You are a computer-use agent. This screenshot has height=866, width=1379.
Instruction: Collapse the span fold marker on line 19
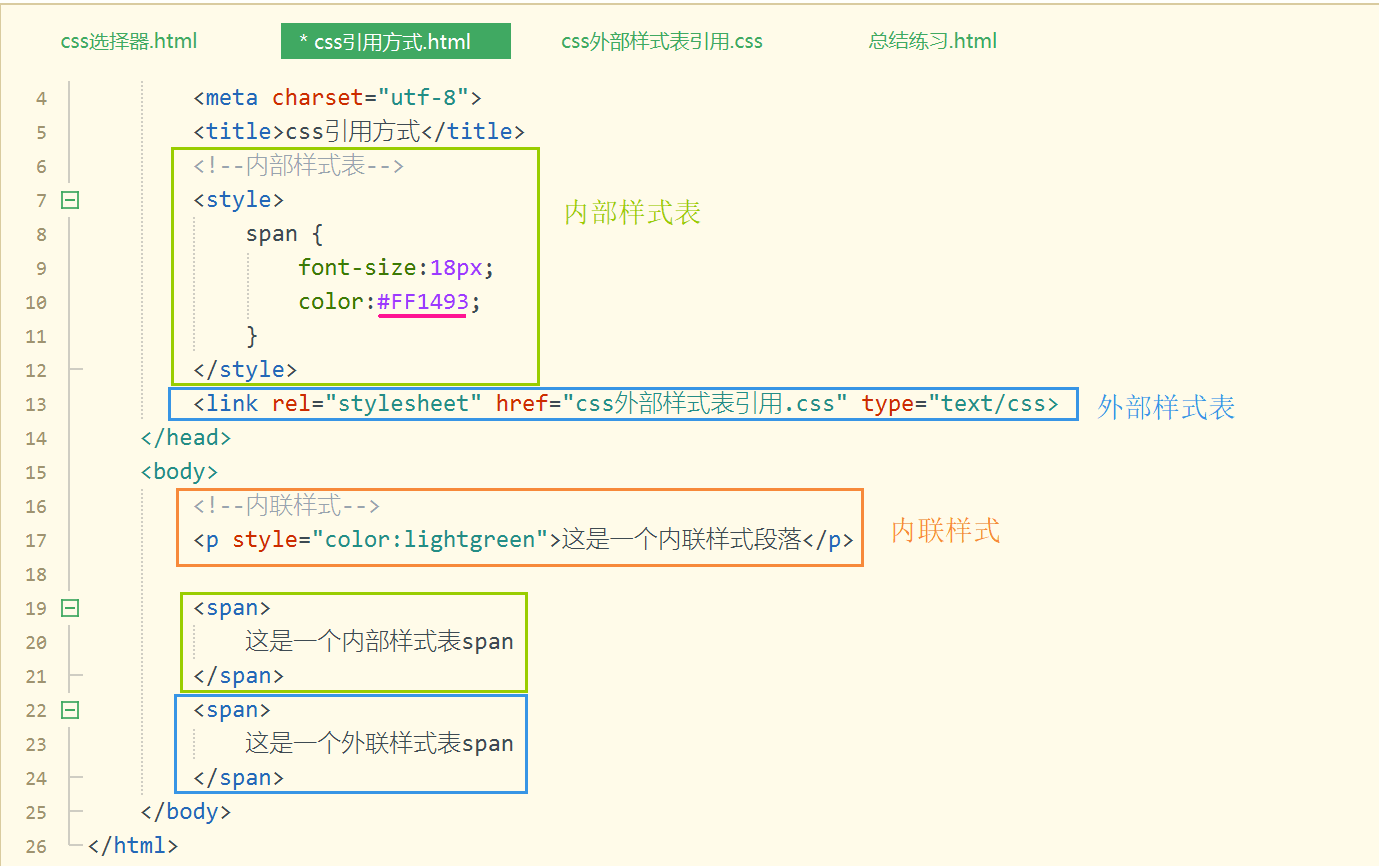pos(70,608)
